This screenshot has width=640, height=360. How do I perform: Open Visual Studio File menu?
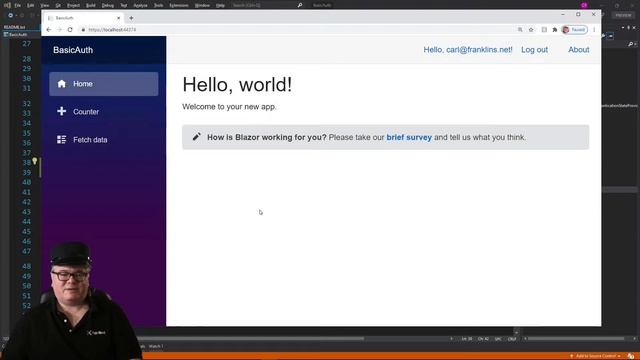tap(18, 5)
